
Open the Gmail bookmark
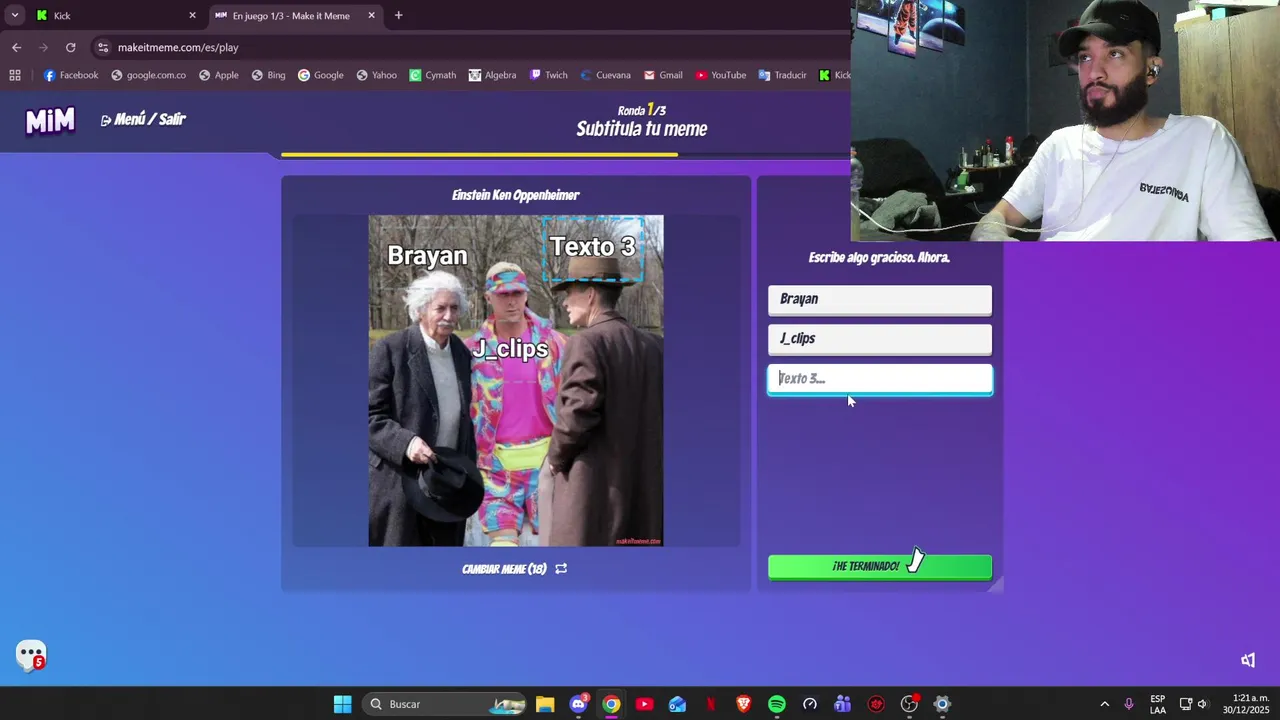[x=663, y=75]
